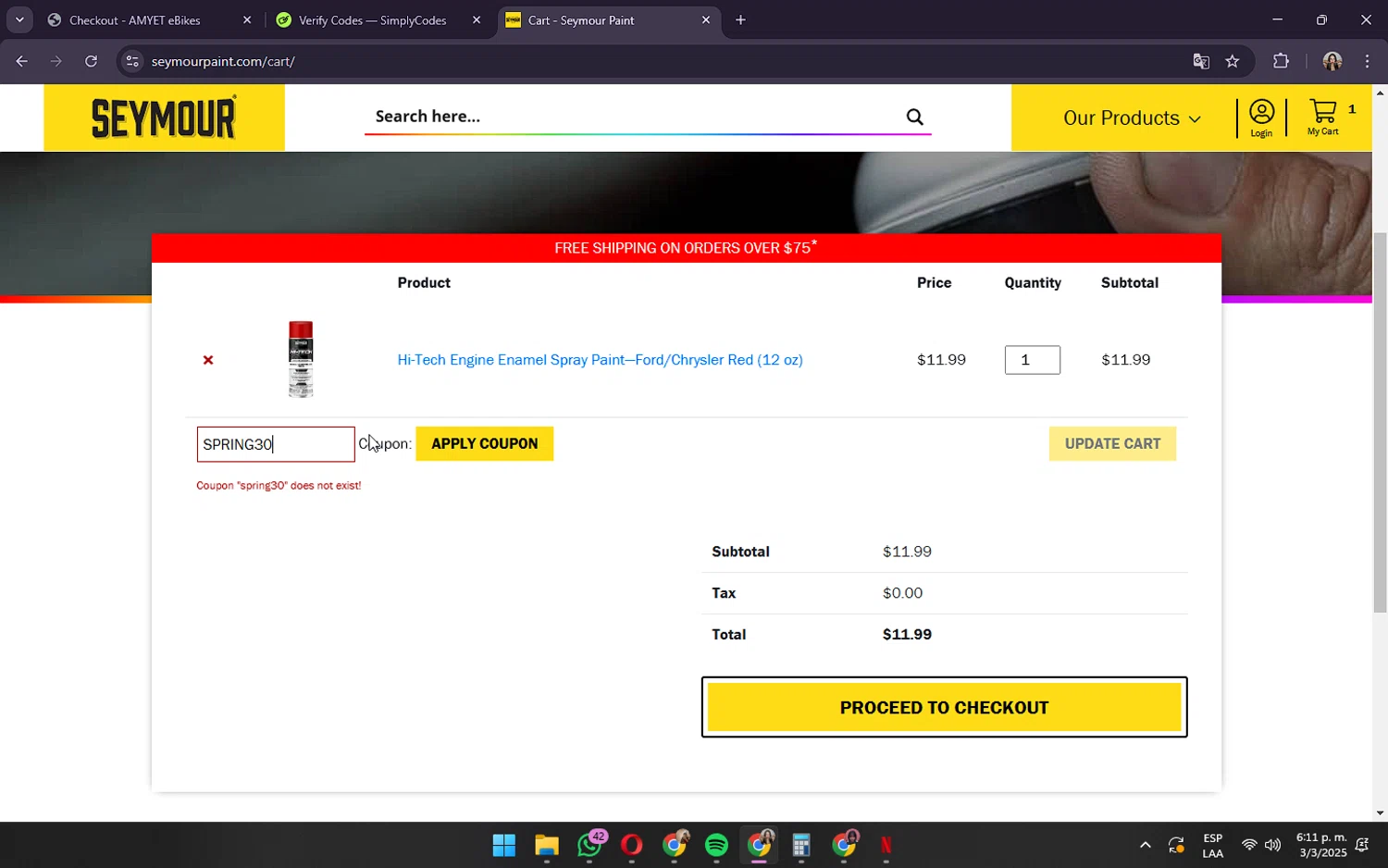Viewport: 1388px width, 868px height.
Task: Click the Tax $0.00 value
Action: click(x=902, y=593)
